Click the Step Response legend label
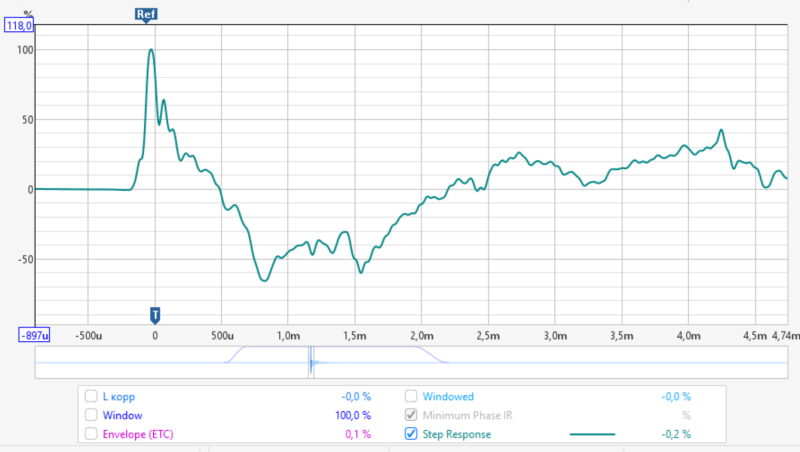800x452 pixels. pos(456,434)
